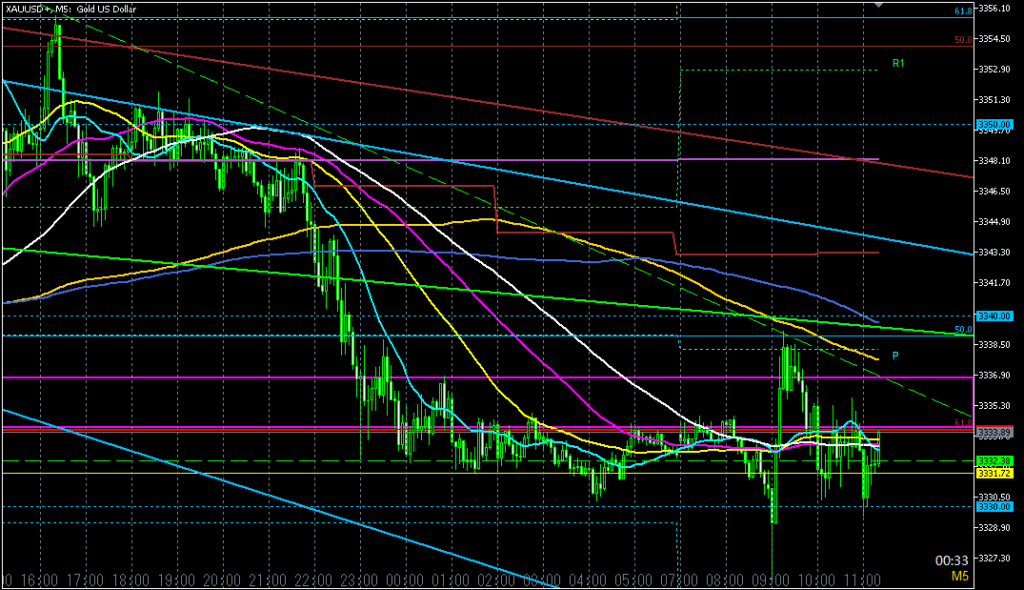Click the 02:00 time axis label
The image size is (1024, 590).
496,581
